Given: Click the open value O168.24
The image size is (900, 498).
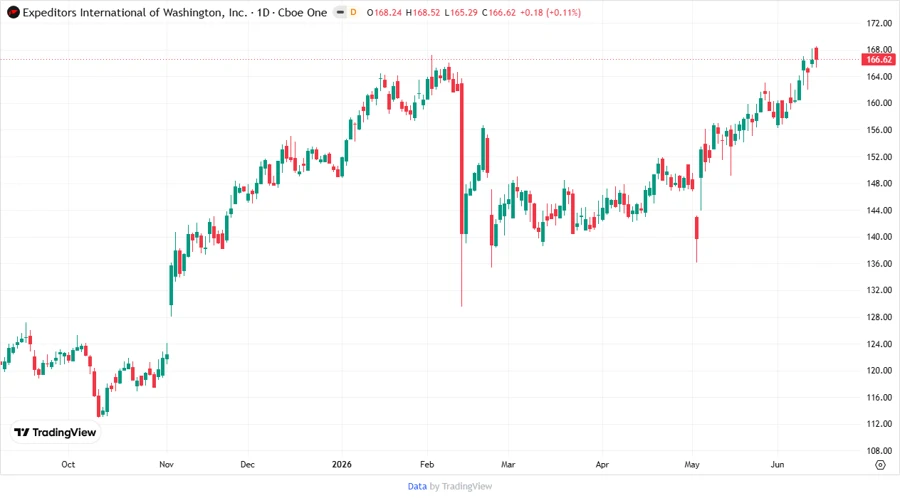Looking at the screenshot, I should [x=384, y=12].
